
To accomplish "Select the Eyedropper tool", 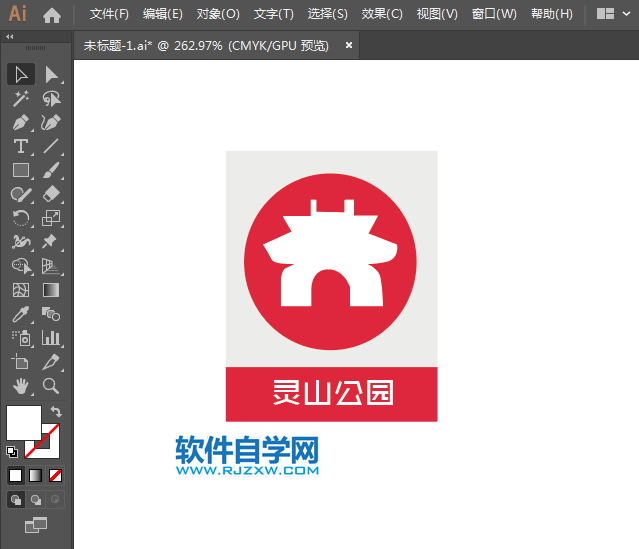I will [21, 314].
